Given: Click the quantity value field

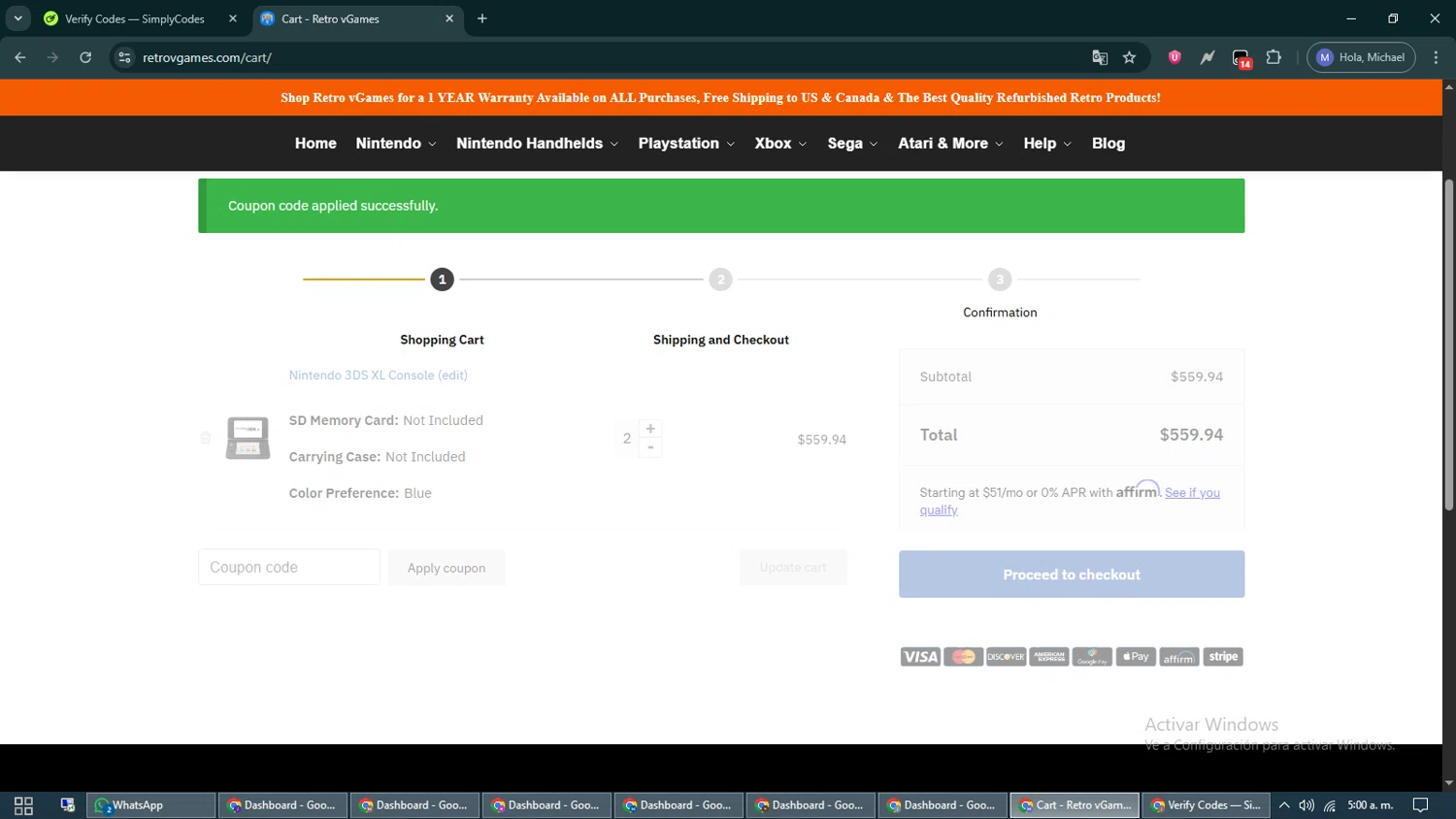Looking at the screenshot, I should pyautogui.click(x=627, y=439).
